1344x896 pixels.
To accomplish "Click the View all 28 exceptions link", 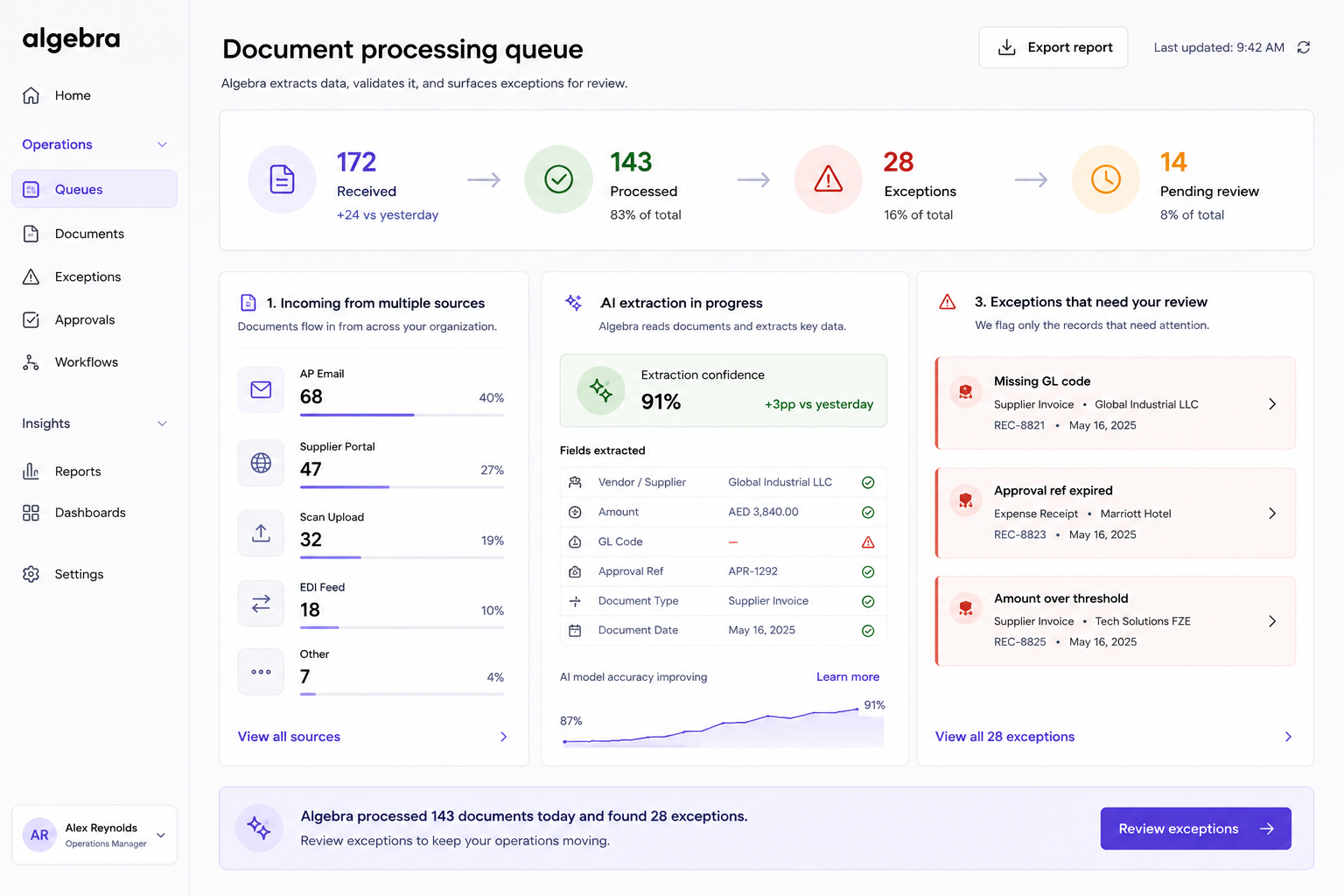I will tap(1004, 737).
